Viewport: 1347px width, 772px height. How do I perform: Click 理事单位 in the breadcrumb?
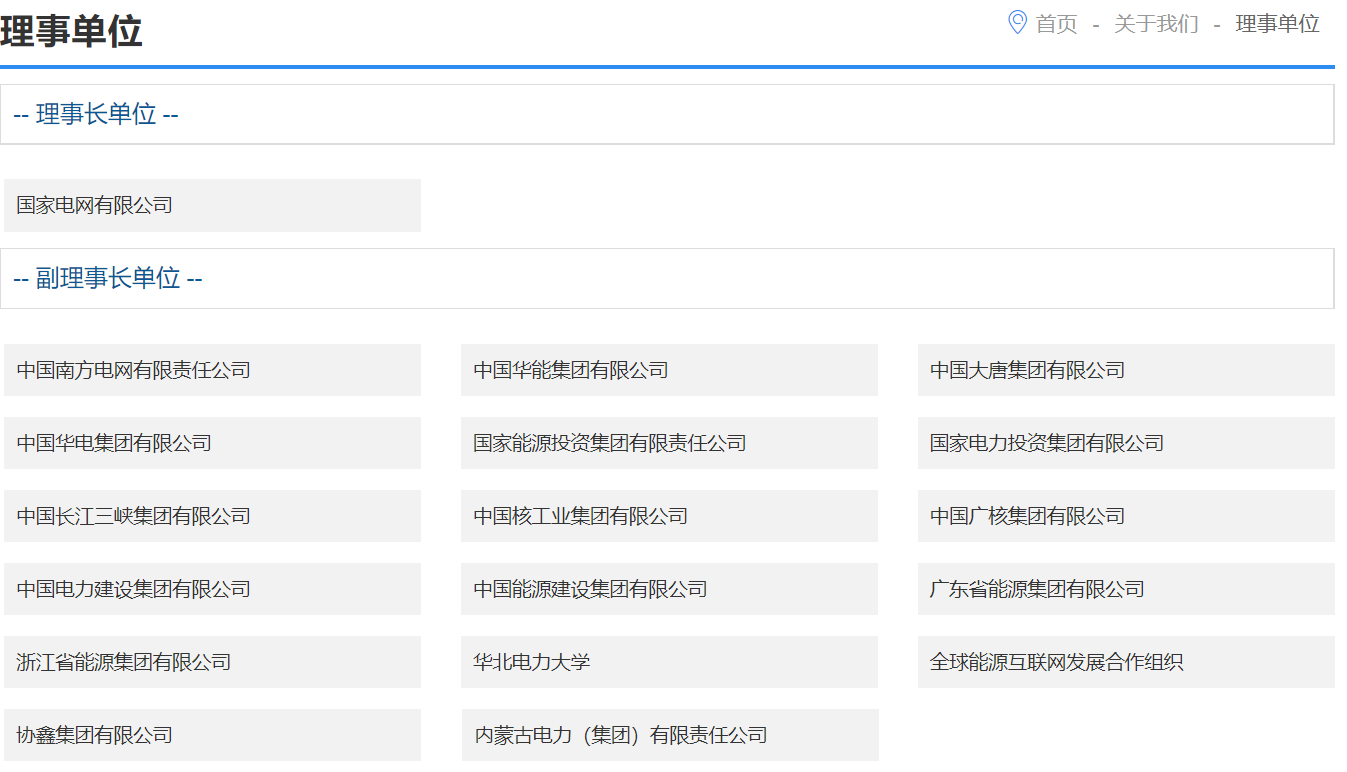pos(1278,24)
